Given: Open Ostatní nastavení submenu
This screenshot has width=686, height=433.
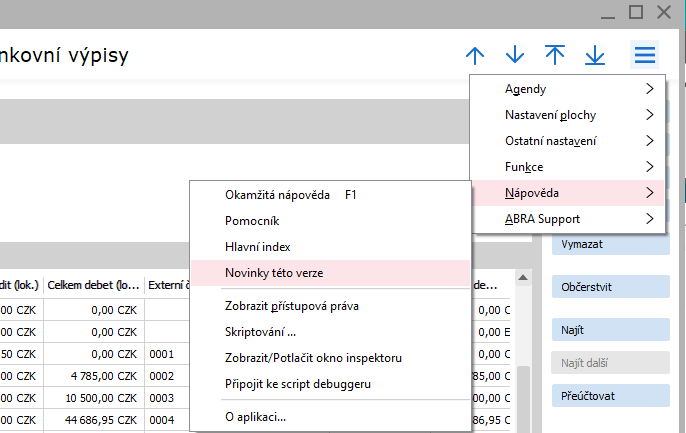Looking at the screenshot, I should pos(567,141).
